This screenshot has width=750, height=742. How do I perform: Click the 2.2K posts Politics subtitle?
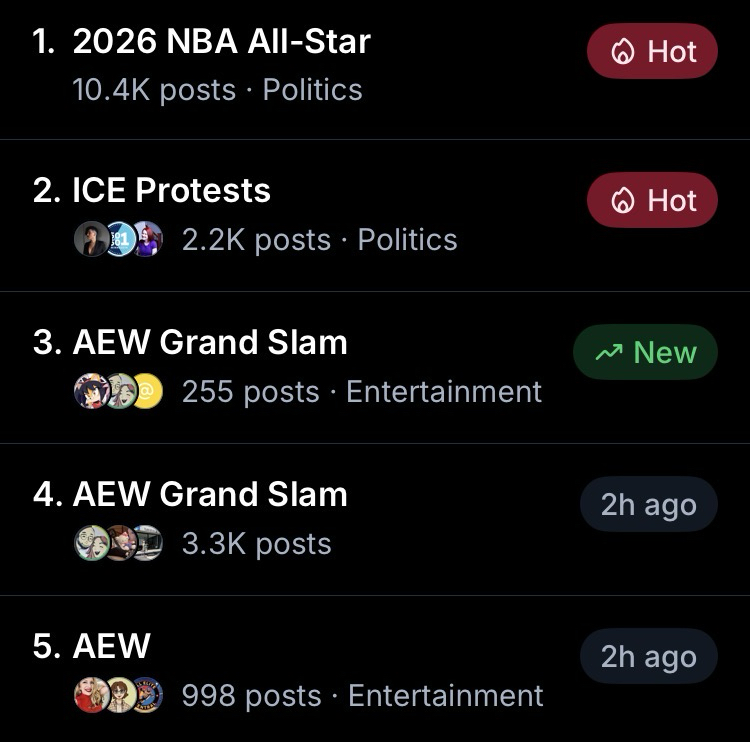coord(319,240)
